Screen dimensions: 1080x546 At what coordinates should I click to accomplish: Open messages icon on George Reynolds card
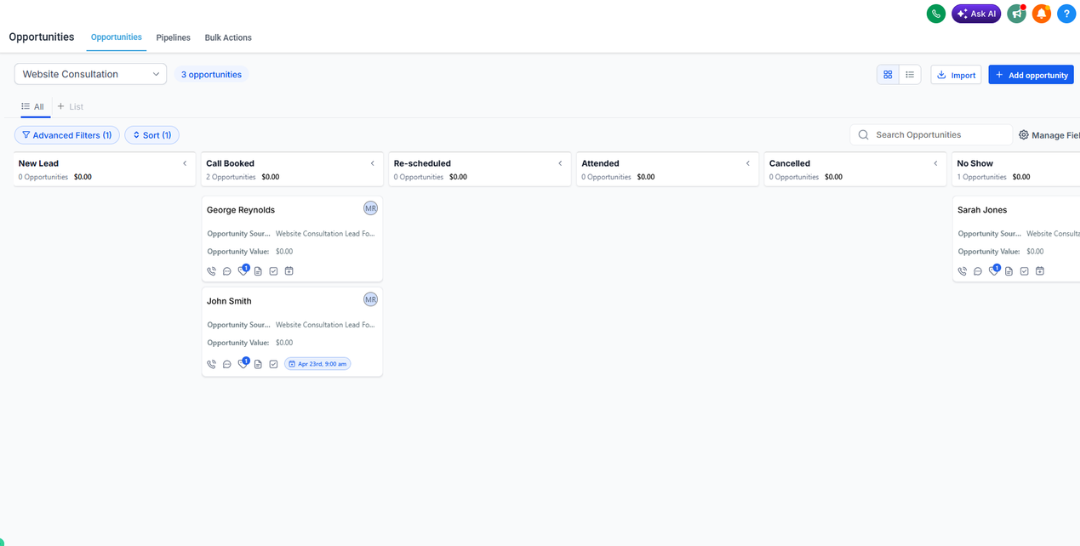pyautogui.click(x=227, y=271)
